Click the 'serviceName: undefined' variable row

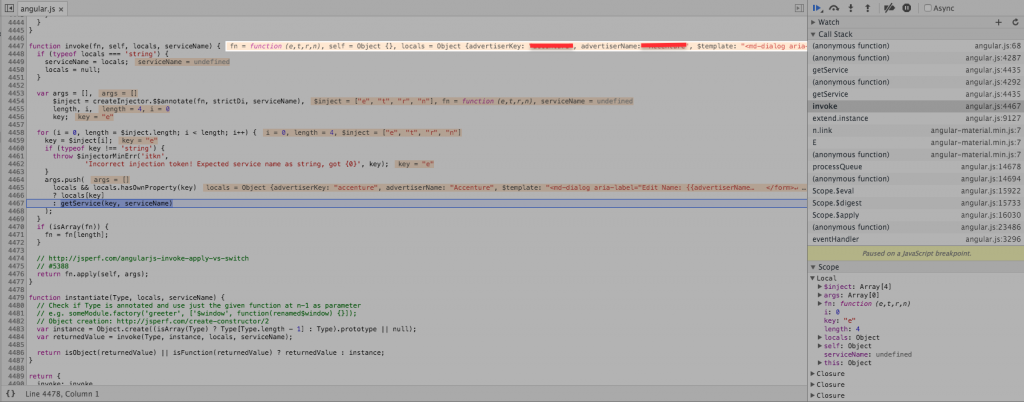pos(867,354)
